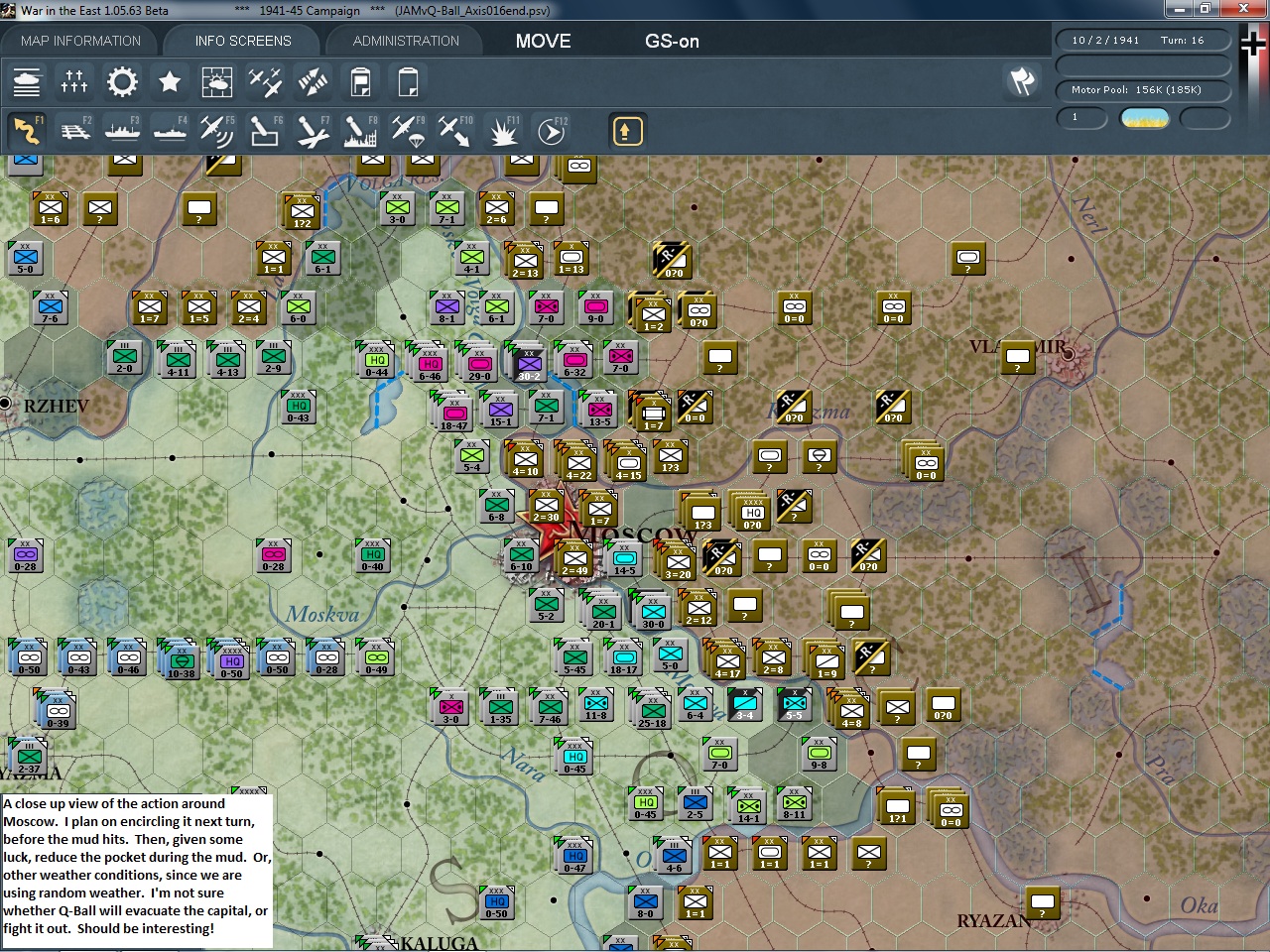Open the blank report sheet icon

click(408, 81)
